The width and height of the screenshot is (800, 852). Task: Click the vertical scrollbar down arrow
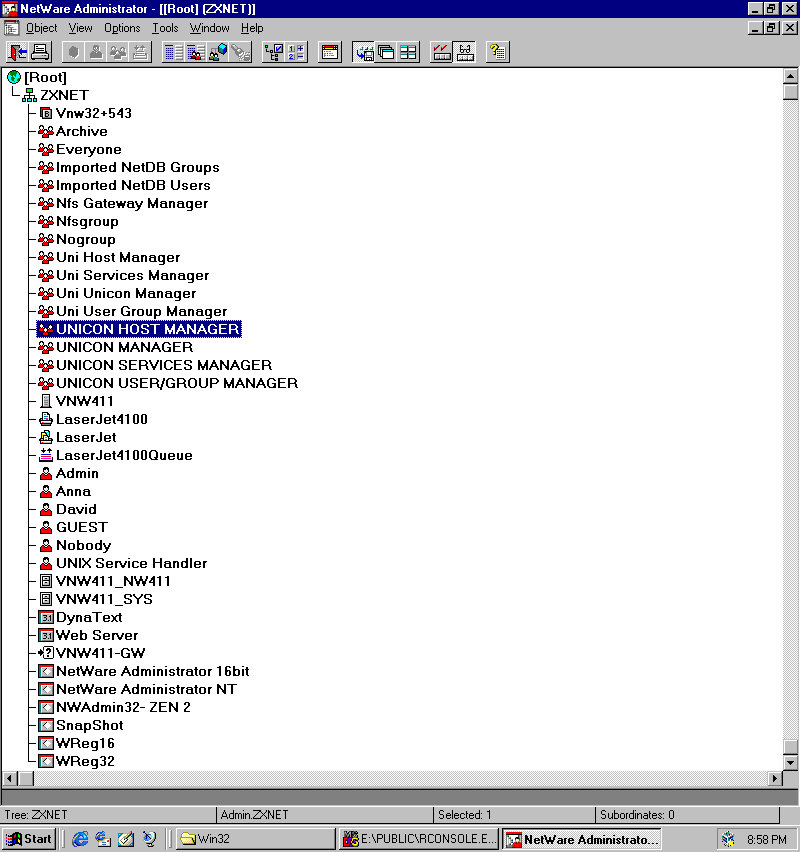pyautogui.click(x=791, y=762)
